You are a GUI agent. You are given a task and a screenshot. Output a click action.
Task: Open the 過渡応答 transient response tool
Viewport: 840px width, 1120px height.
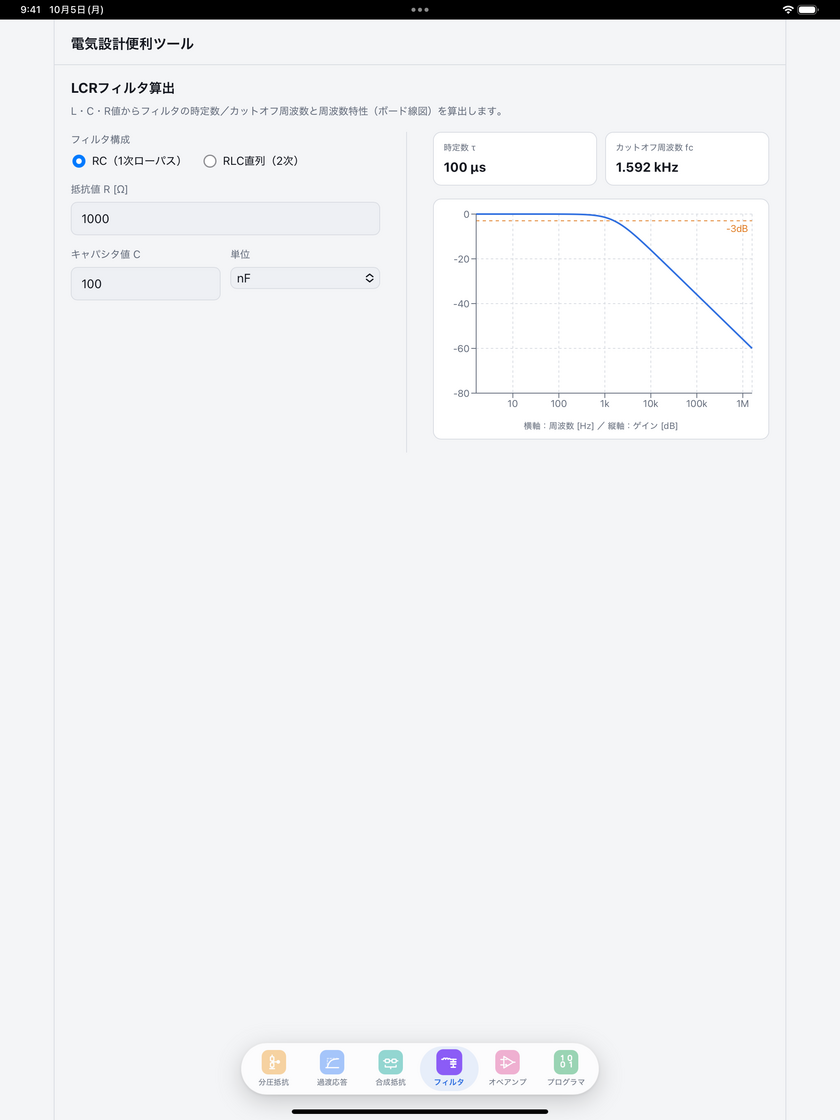pos(332,1069)
